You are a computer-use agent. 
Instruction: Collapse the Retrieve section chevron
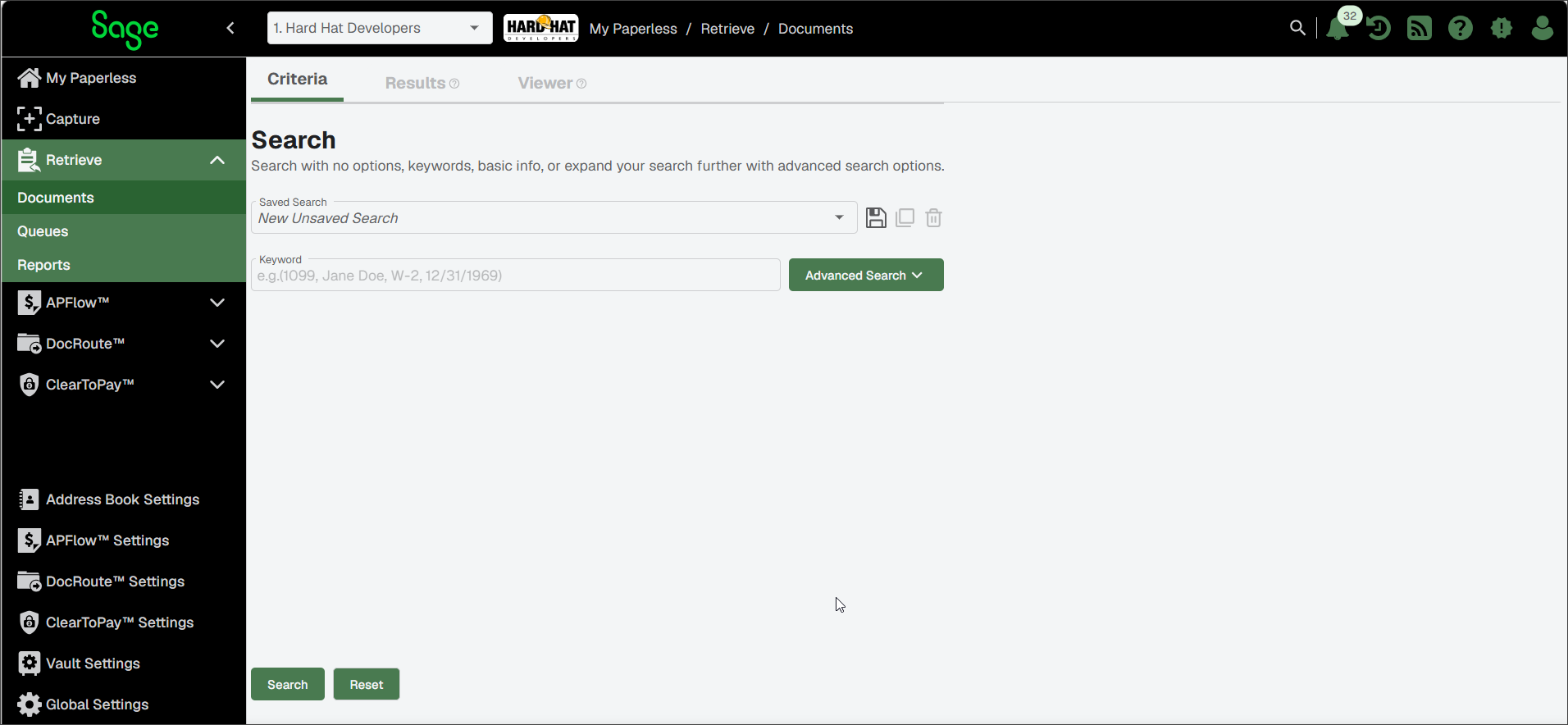coord(217,160)
